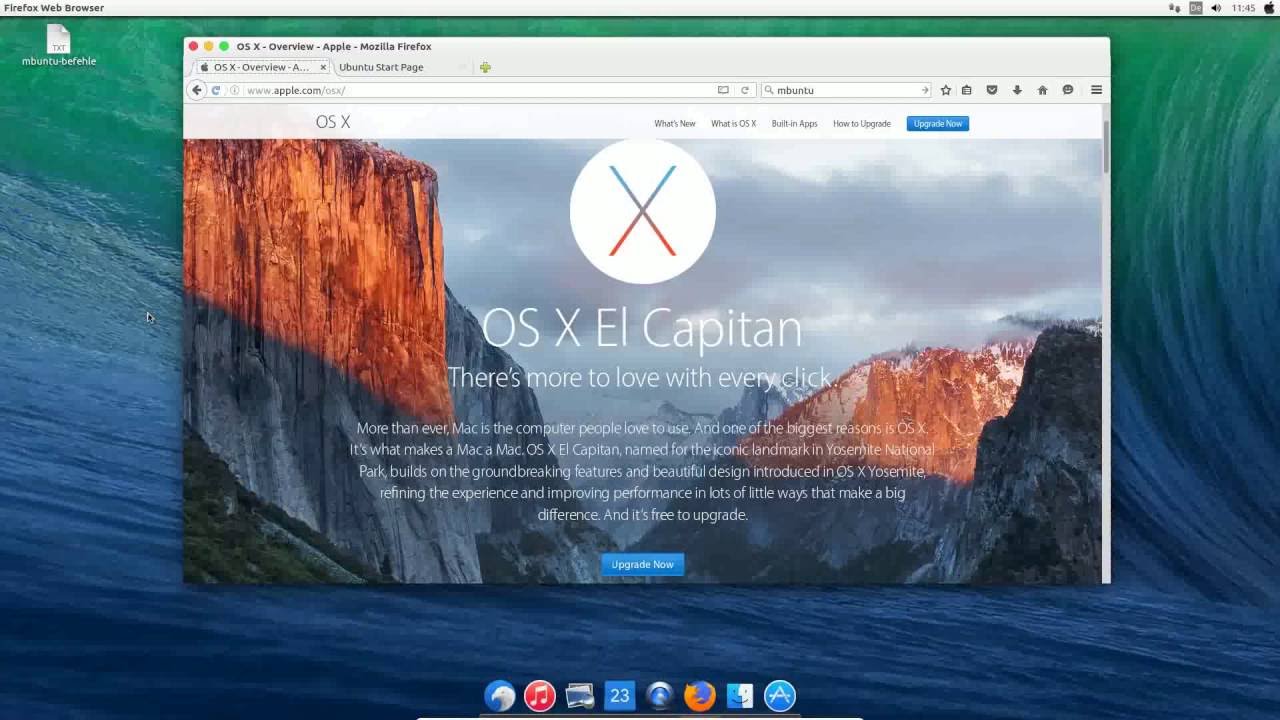Image resolution: width=1280 pixels, height=720 pixels.
Task: Click Upgrade Now button below the paragraph
Action: click(643, 564)
